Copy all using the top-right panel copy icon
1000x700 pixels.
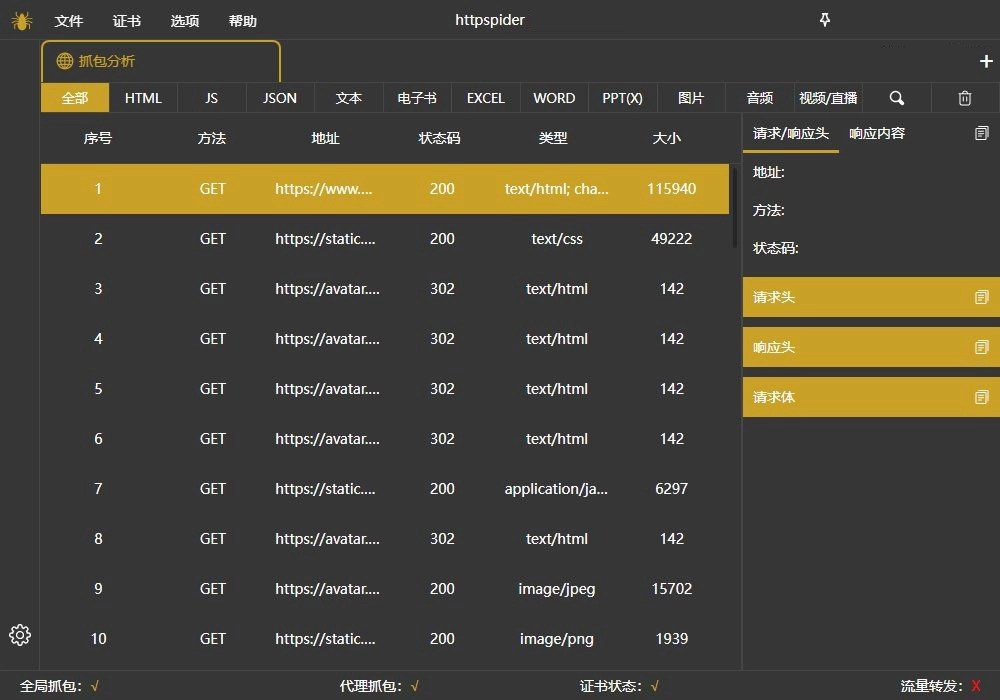pyautogui.click(x=982, y=133)
